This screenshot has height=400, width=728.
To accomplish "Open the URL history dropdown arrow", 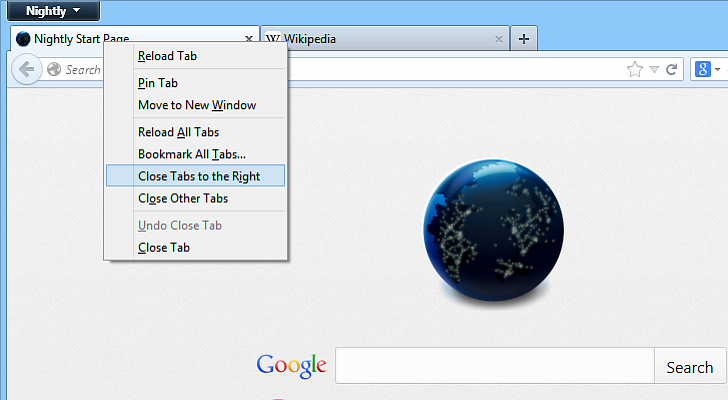I will tap(654, 70).
